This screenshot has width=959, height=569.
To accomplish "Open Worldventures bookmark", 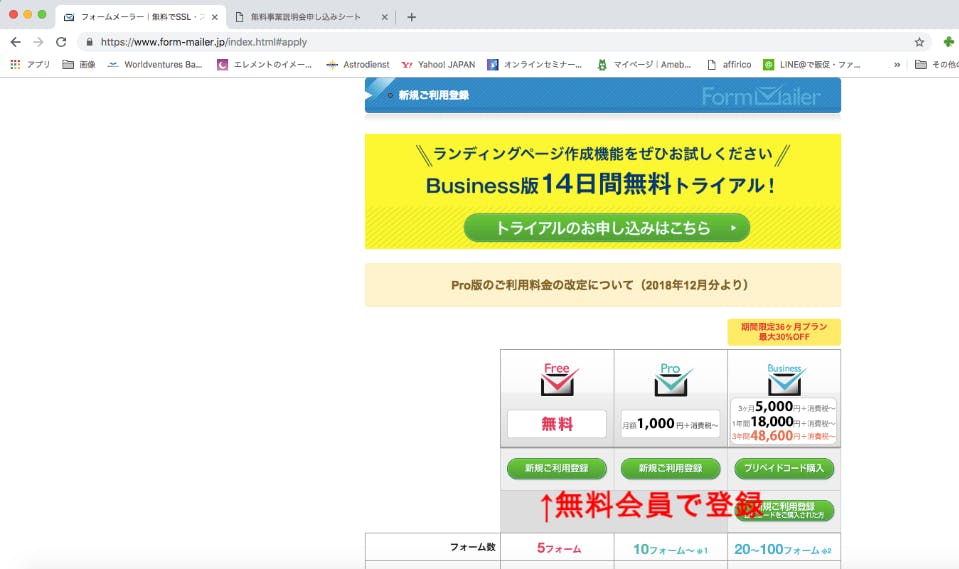I will pos(155,64).
